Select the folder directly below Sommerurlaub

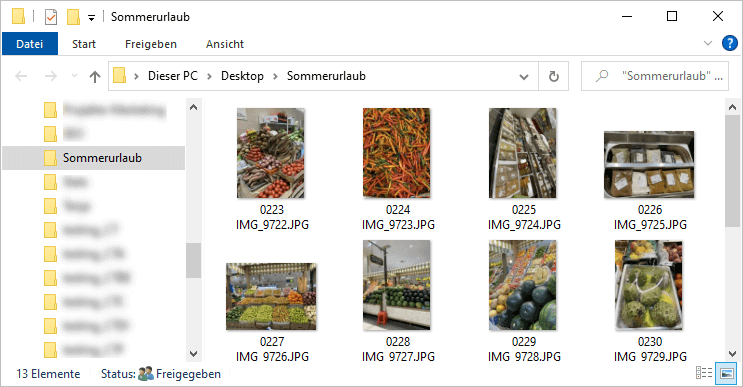click(94, 182)
